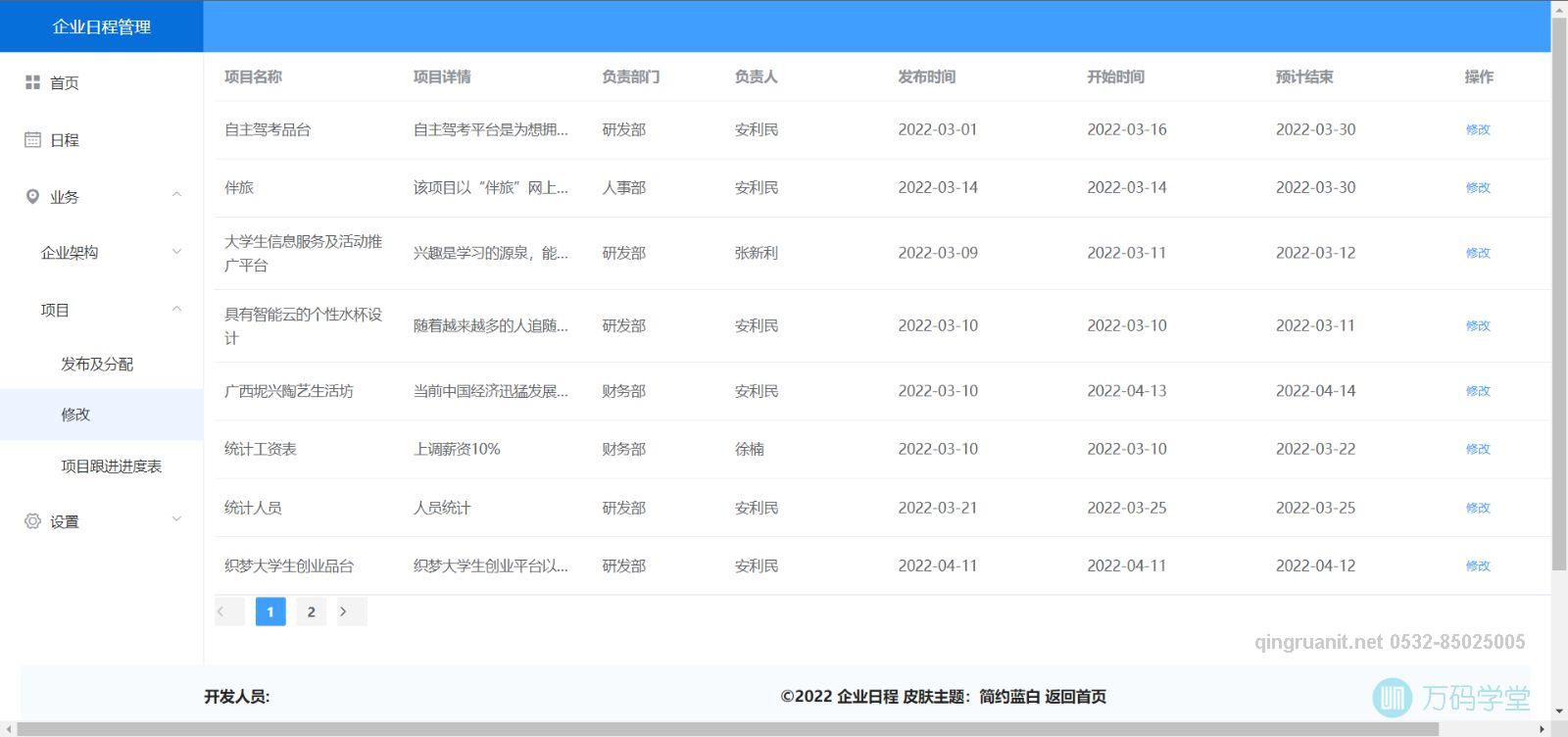Open the 日程 menu item
Screen dimensions: 1568x737
[x=102, y=140]
